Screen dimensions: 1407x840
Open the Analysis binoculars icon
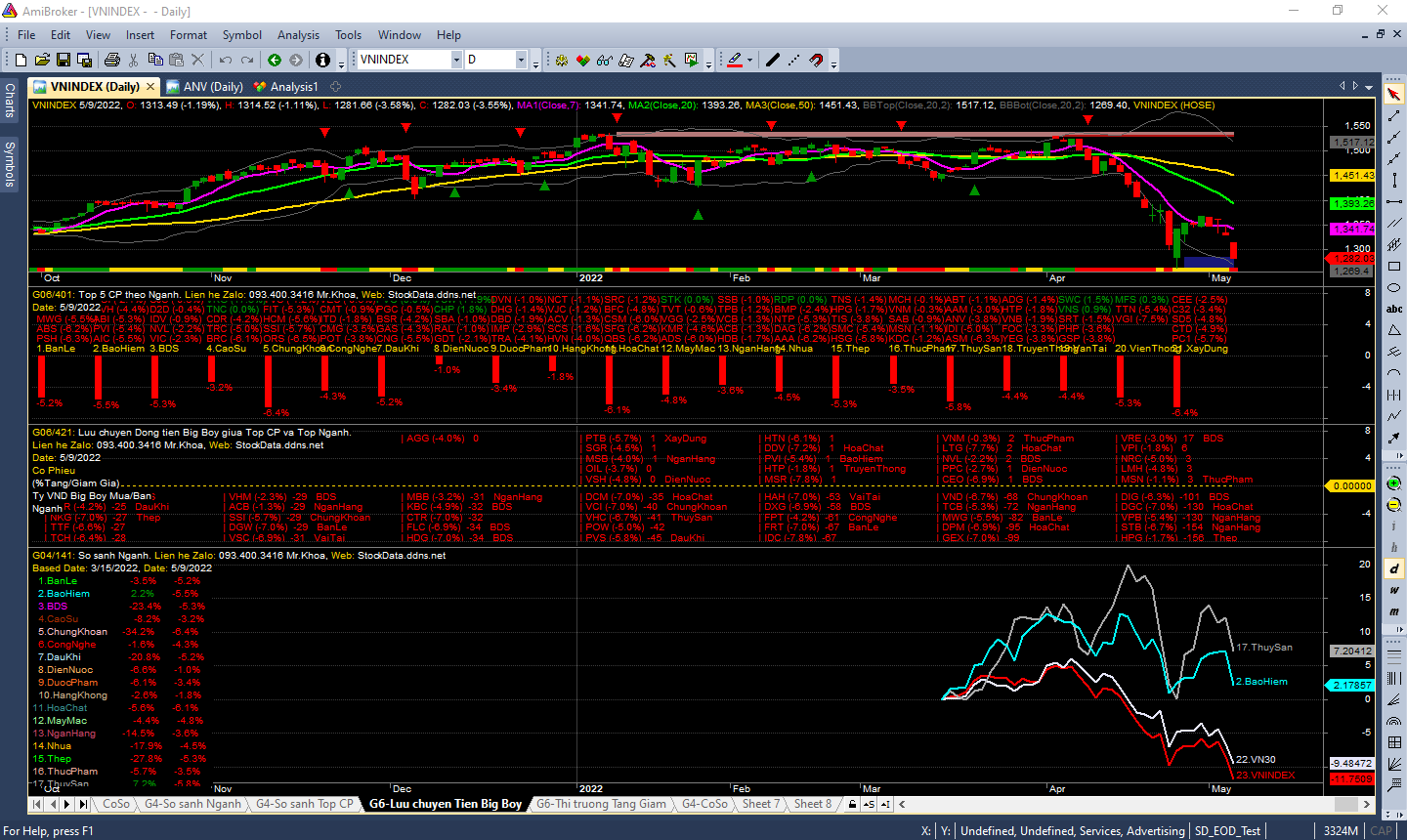pos(604,60)
